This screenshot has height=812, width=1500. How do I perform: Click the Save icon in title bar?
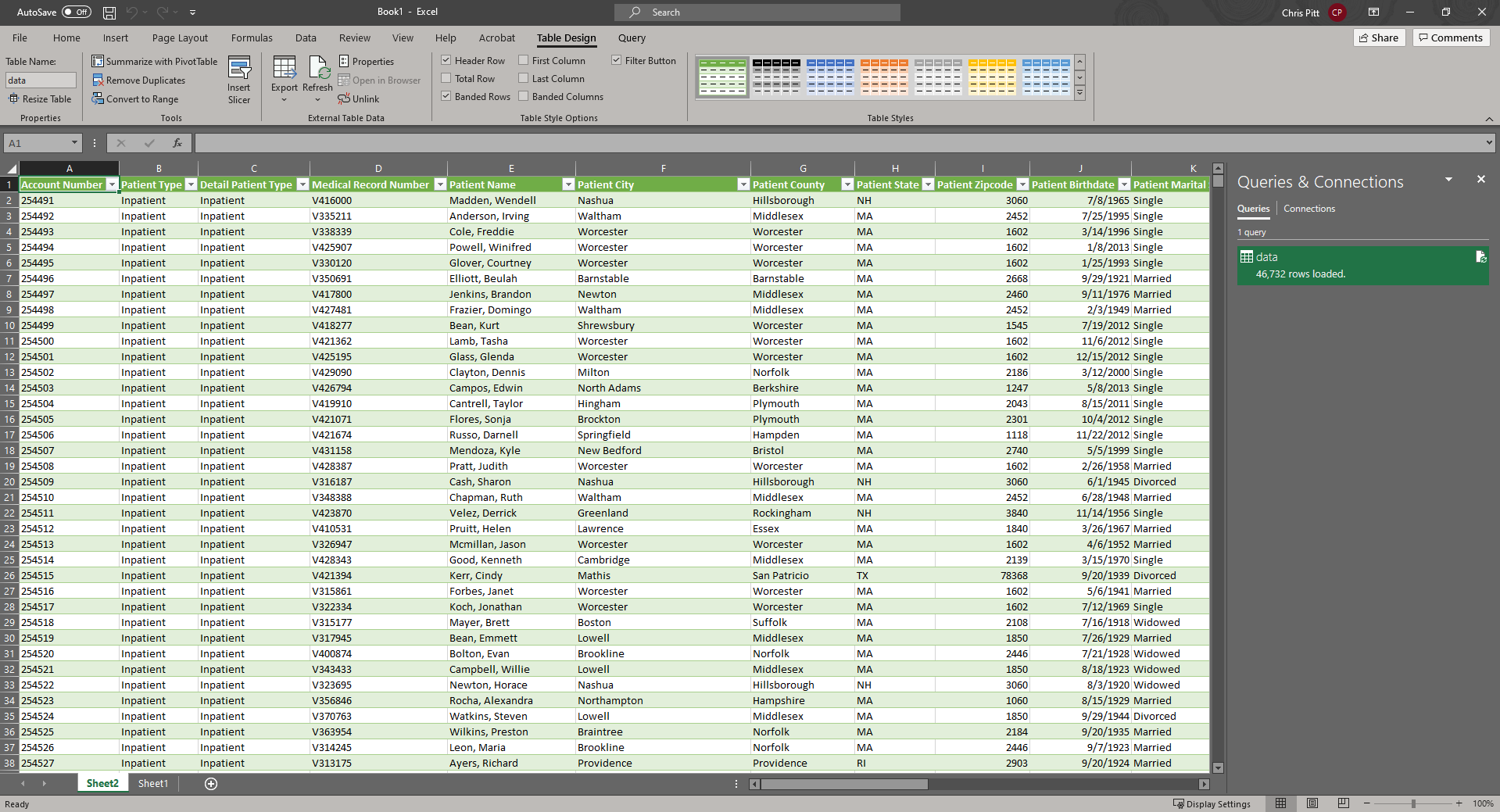(x=109, y=13)
